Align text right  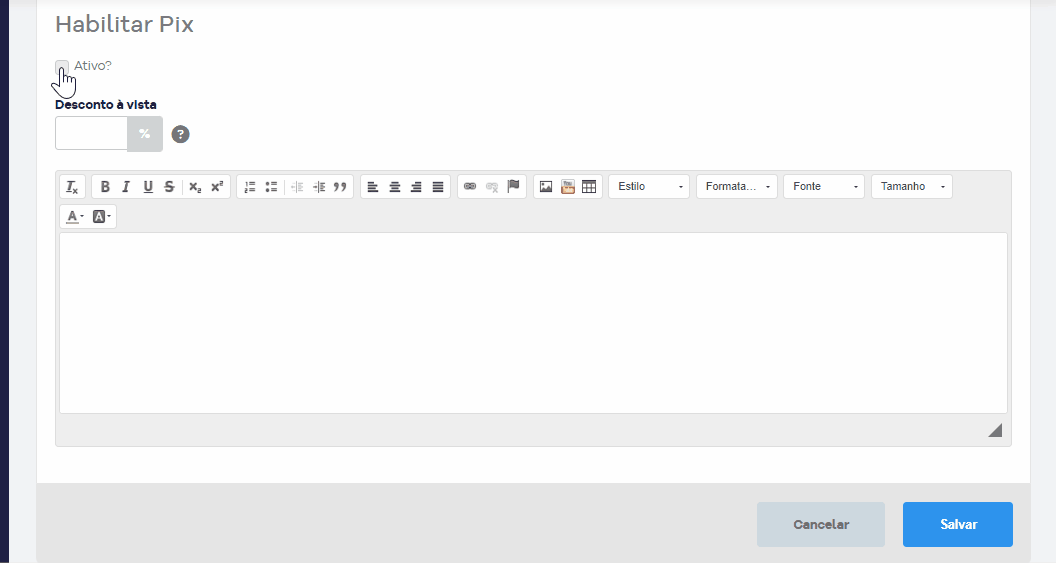(416, 187)
